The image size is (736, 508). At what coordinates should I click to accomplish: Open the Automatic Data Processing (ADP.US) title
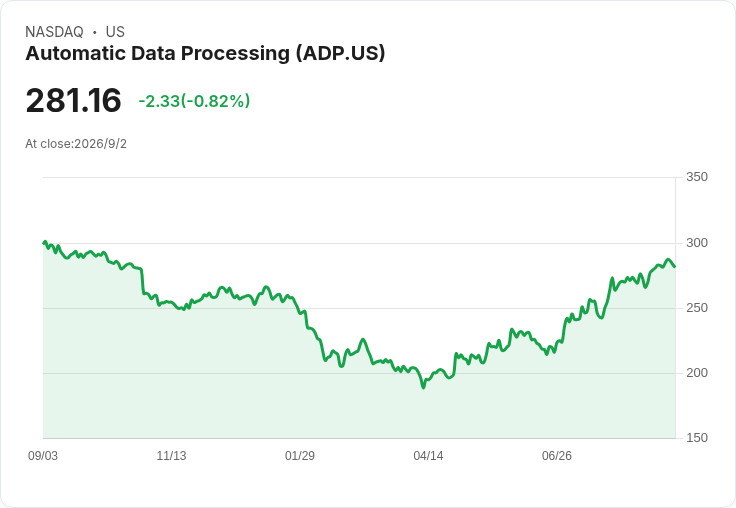coord(205,54)
